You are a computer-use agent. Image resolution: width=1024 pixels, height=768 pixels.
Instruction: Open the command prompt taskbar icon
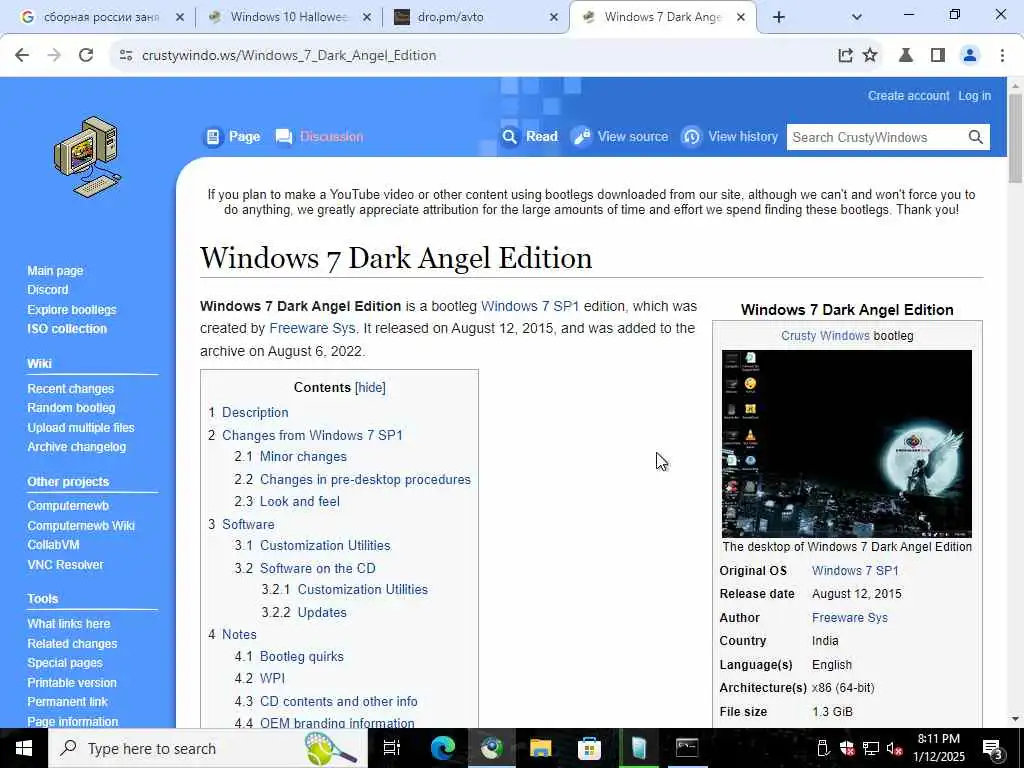[x=687, y=748]
